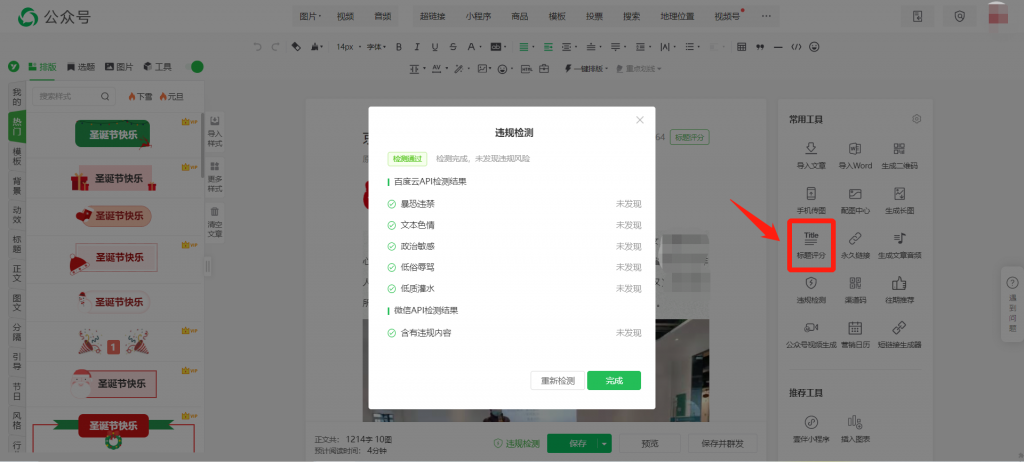Open the 往期推荐 past recommendations tool
This screenshot has width=1024, height=462.
899,290
